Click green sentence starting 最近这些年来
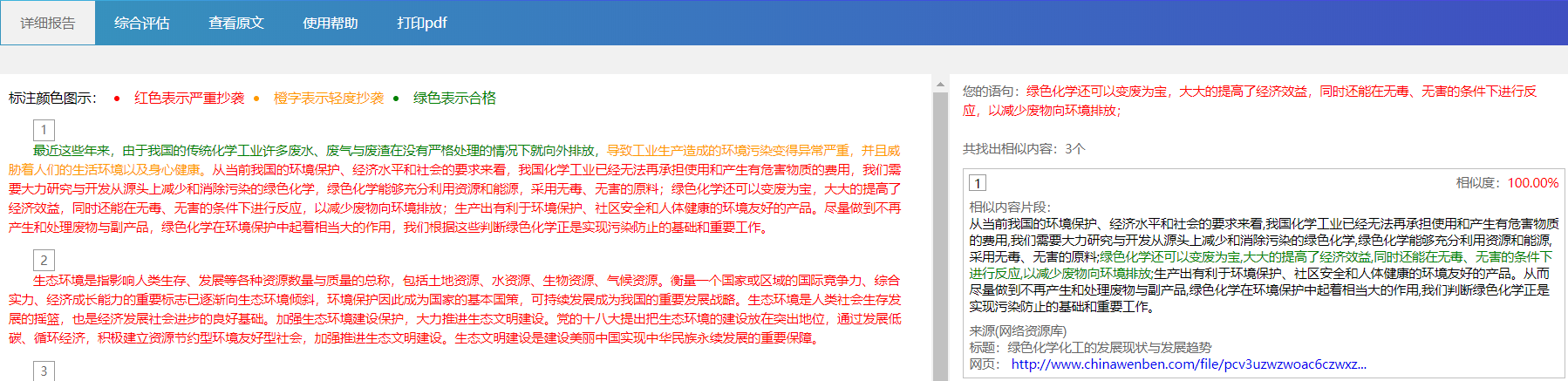The image size is (1568, 381). (318, 151)
